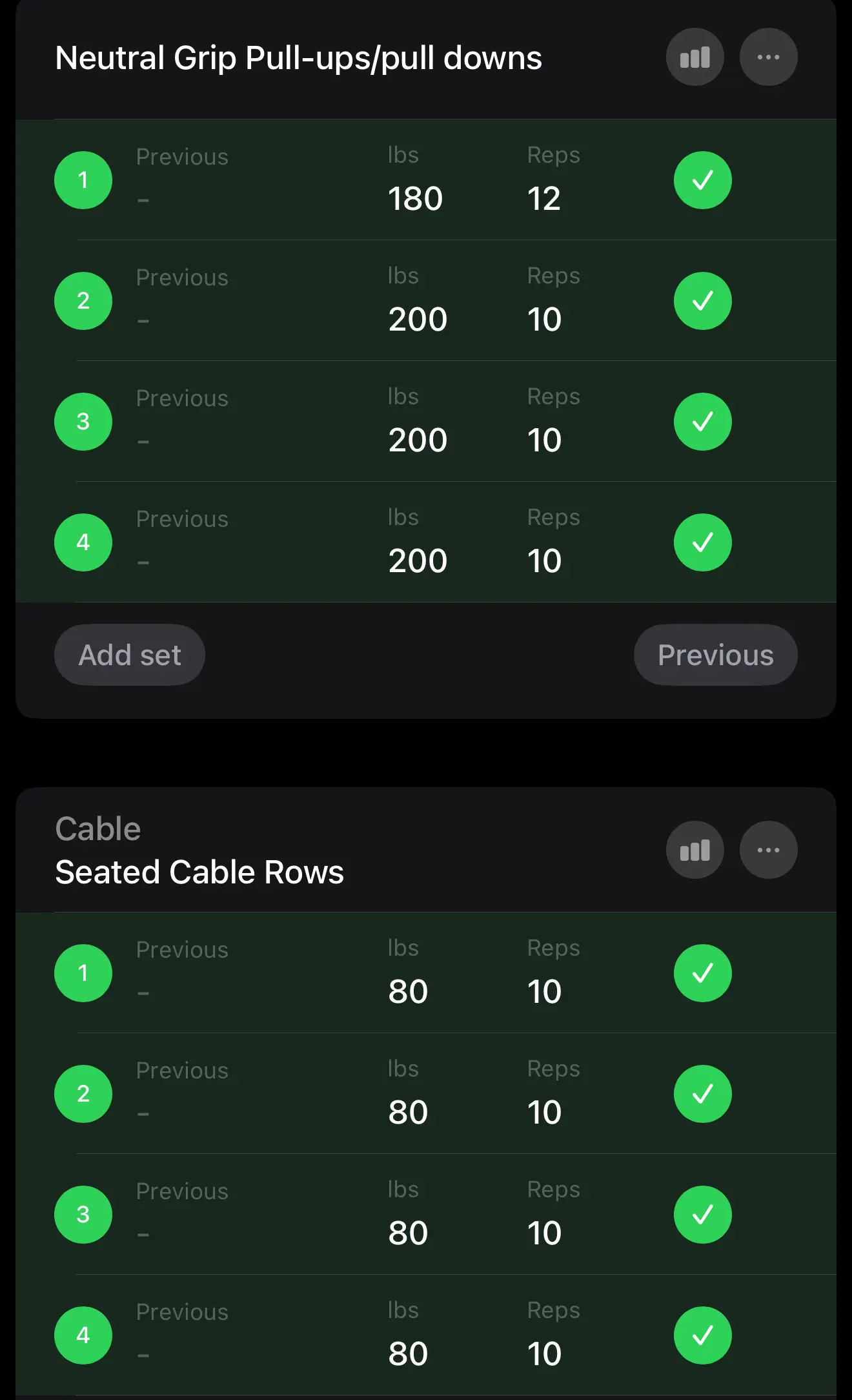
Task: Open stats chart for Seated Cable Rows
Action: [695, 850]
